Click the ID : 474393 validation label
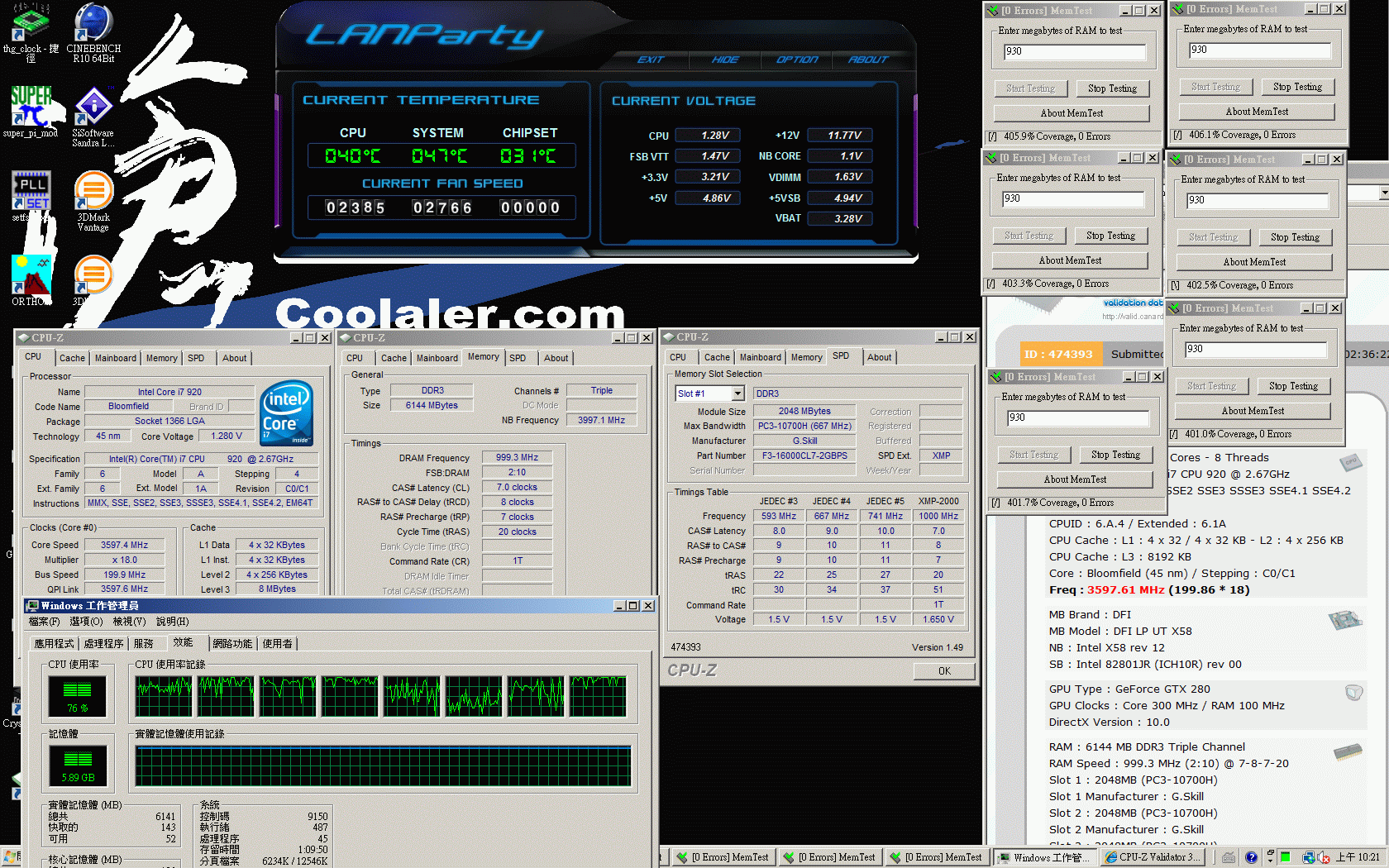 pyautogui.click(x=1058, y=354)
